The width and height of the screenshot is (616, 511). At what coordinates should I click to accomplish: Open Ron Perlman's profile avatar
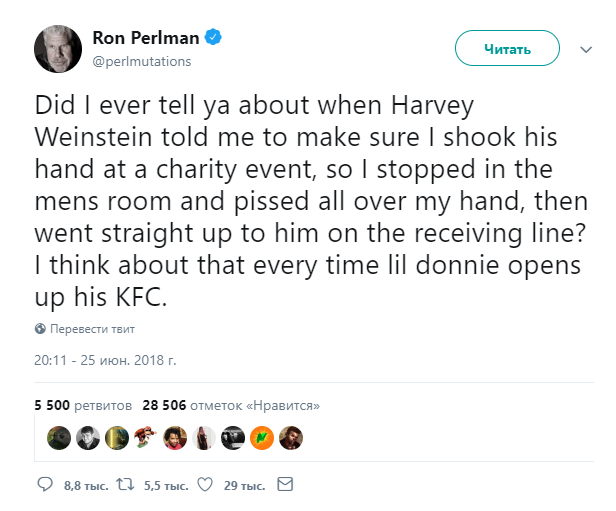click(58, 49)
